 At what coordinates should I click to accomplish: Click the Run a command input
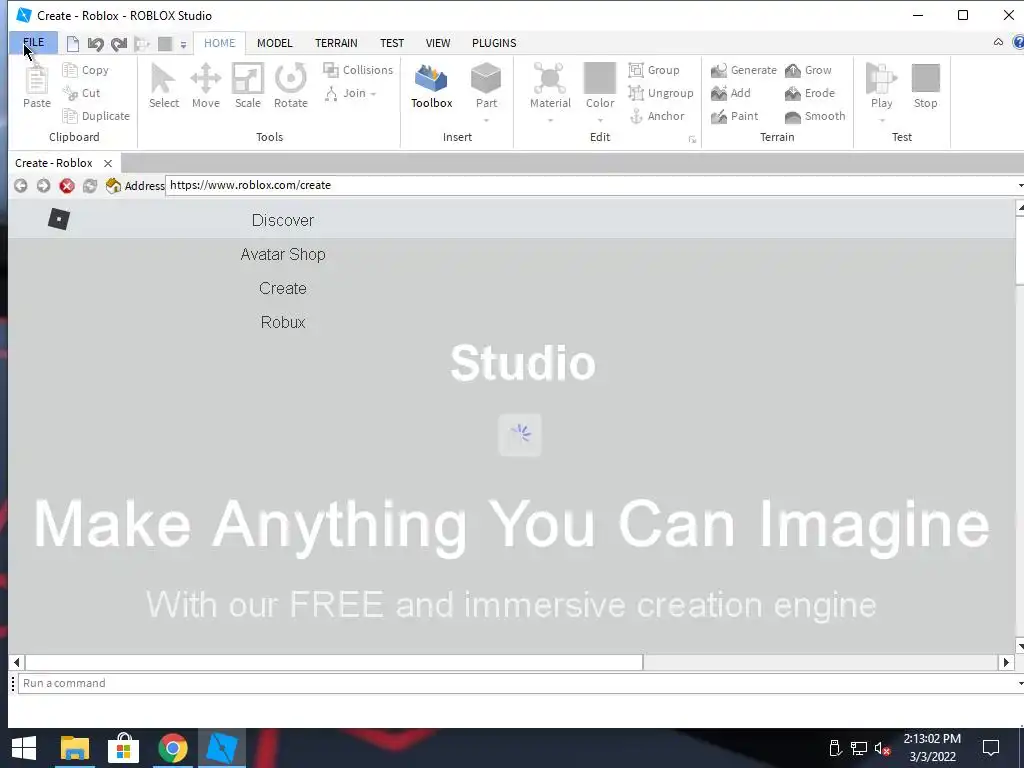click(x=516, y=683)
